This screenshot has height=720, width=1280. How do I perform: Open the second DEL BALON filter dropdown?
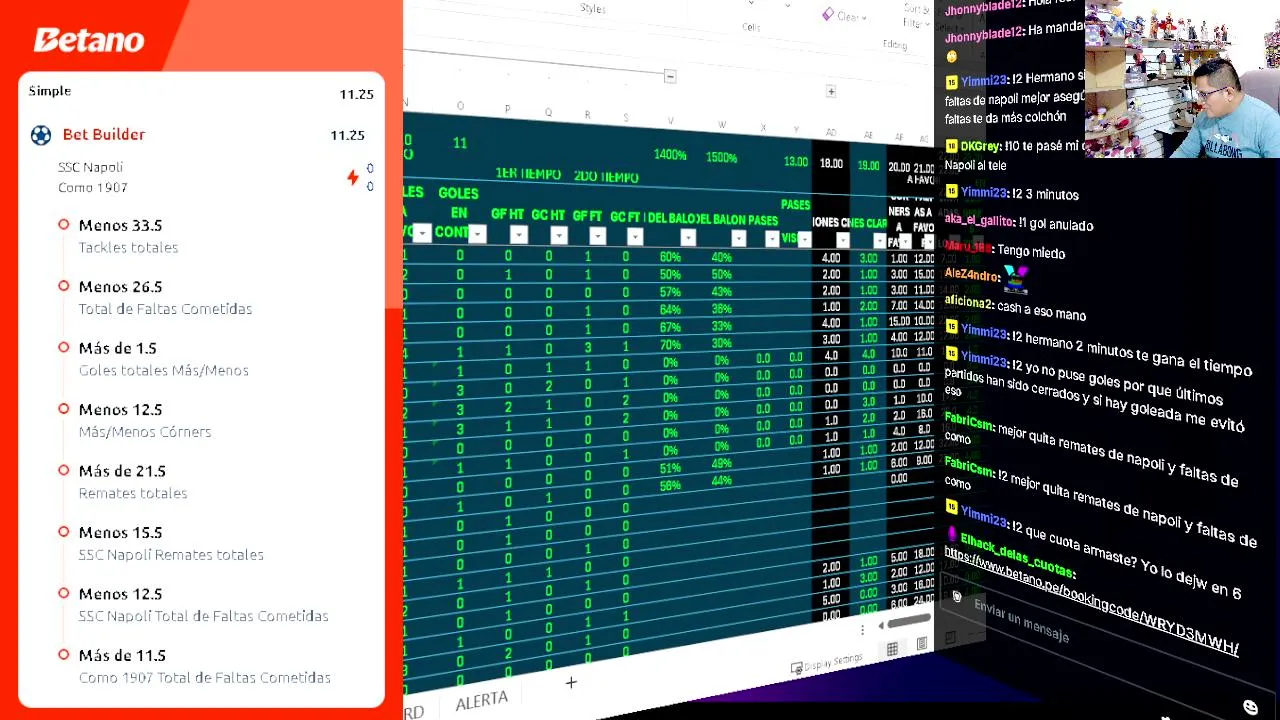coord(738,238)
